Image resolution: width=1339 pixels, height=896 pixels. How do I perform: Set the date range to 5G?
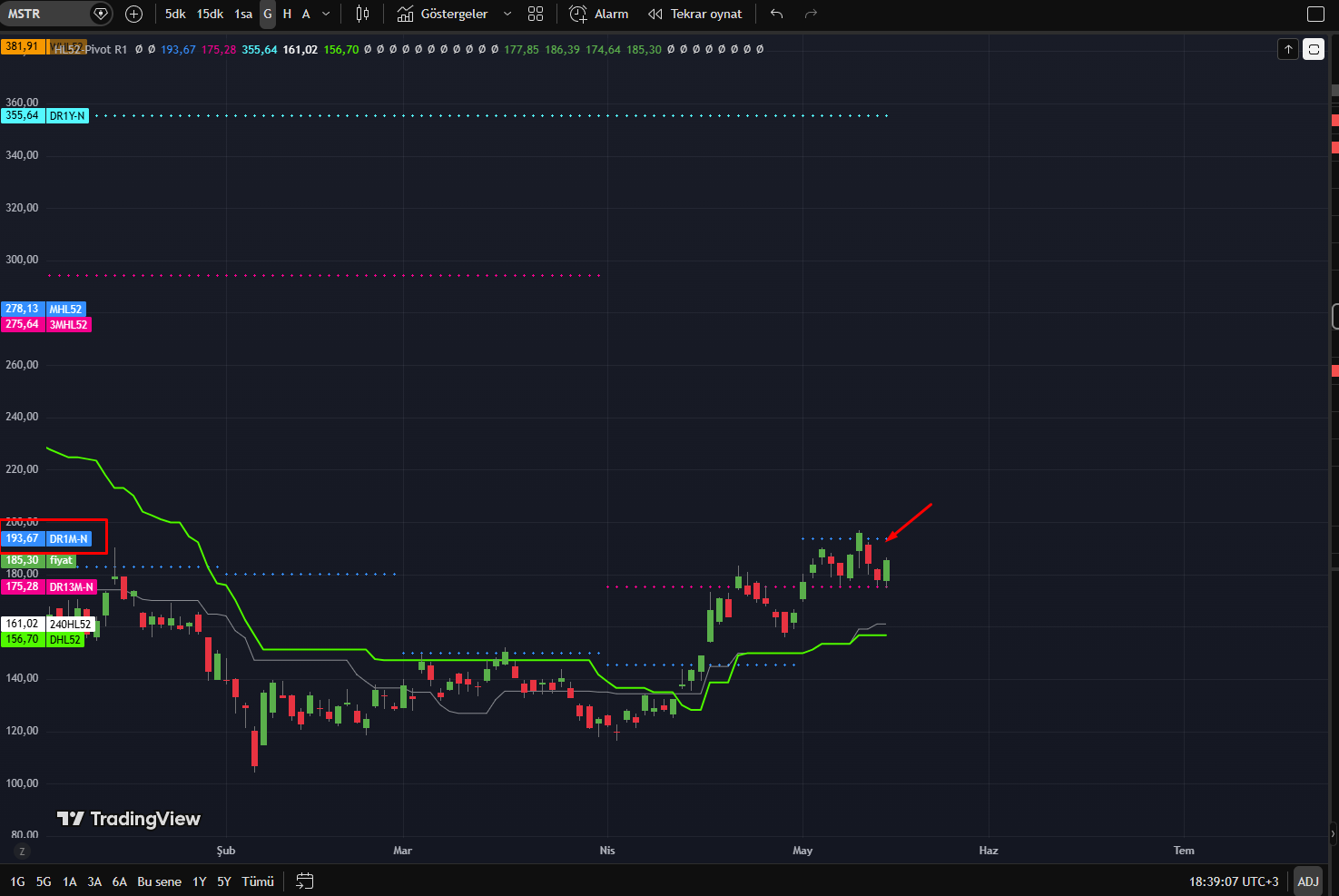[x=44, y=881]
